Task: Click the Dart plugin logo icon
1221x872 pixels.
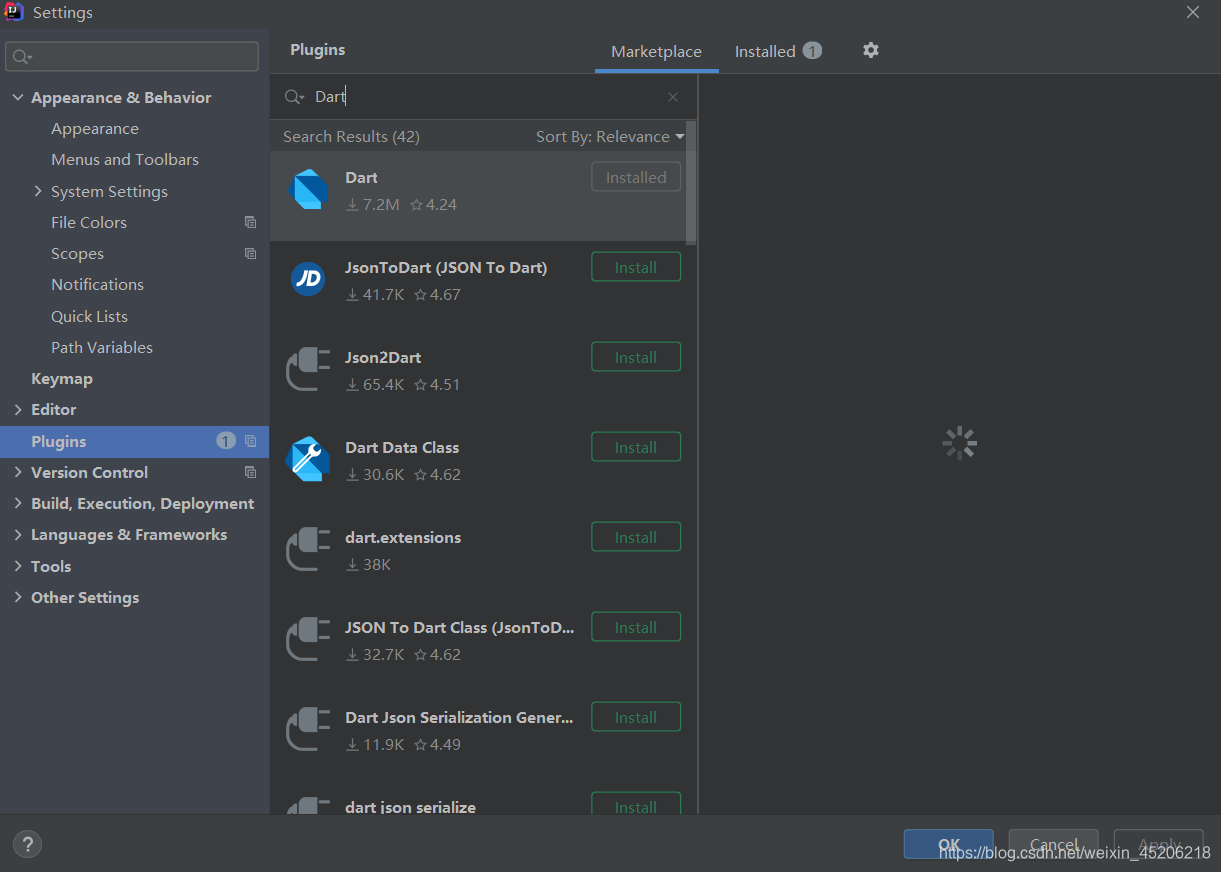Action: coord(308,190)
